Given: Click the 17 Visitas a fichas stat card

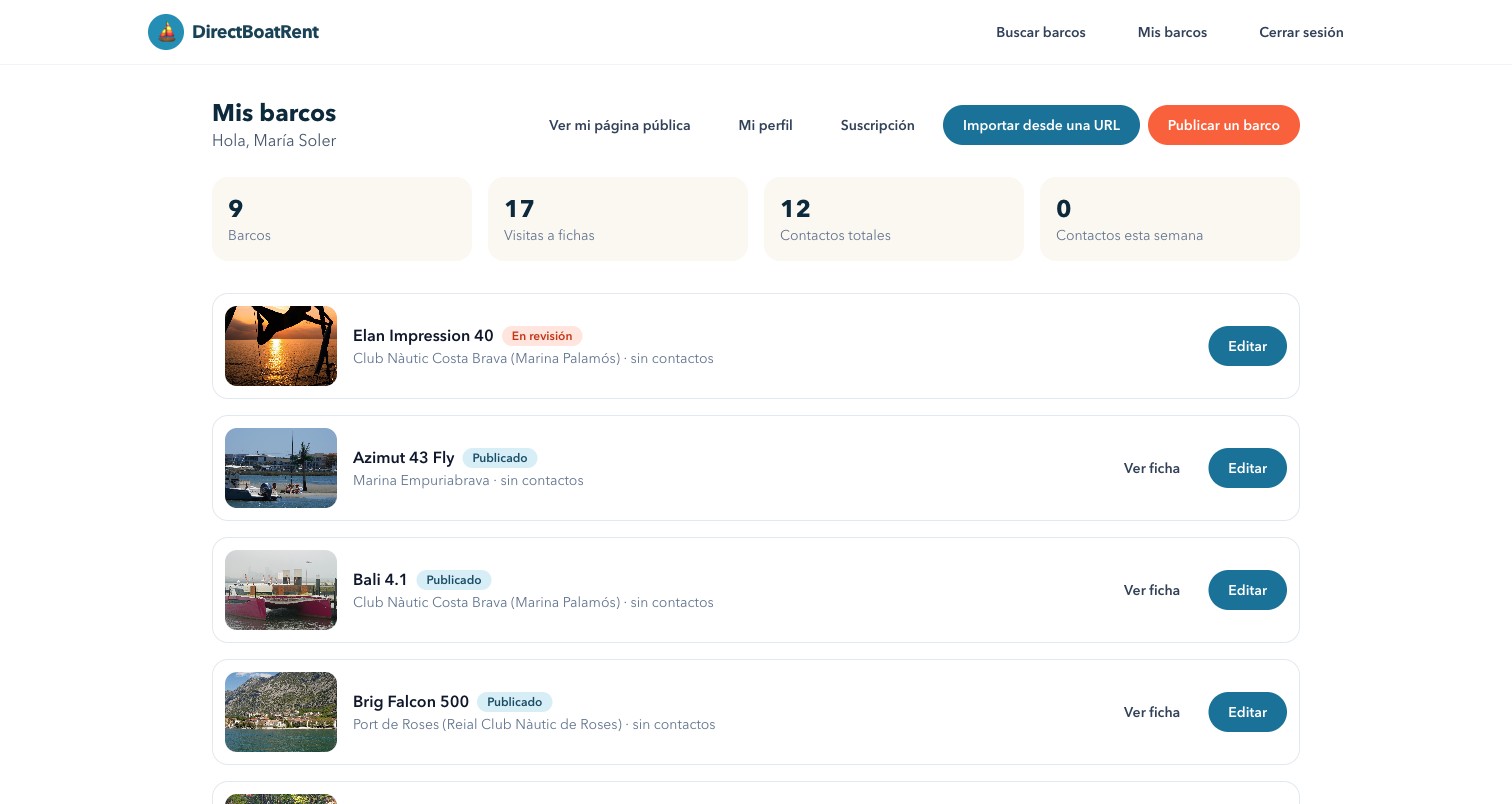Looking at the screenshot, I should [x=618, y=219].
